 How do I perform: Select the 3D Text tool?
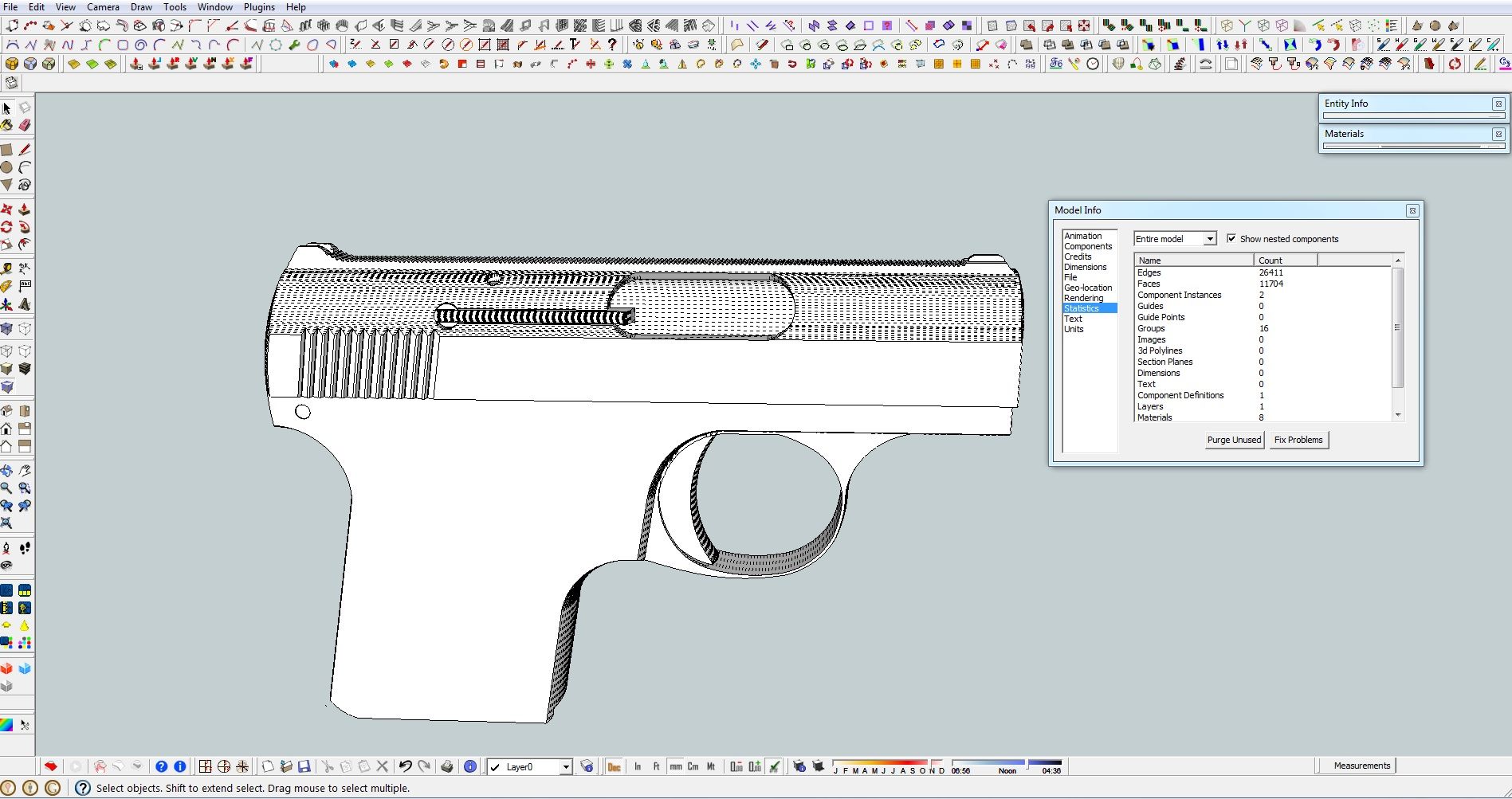tap(25, 304)
